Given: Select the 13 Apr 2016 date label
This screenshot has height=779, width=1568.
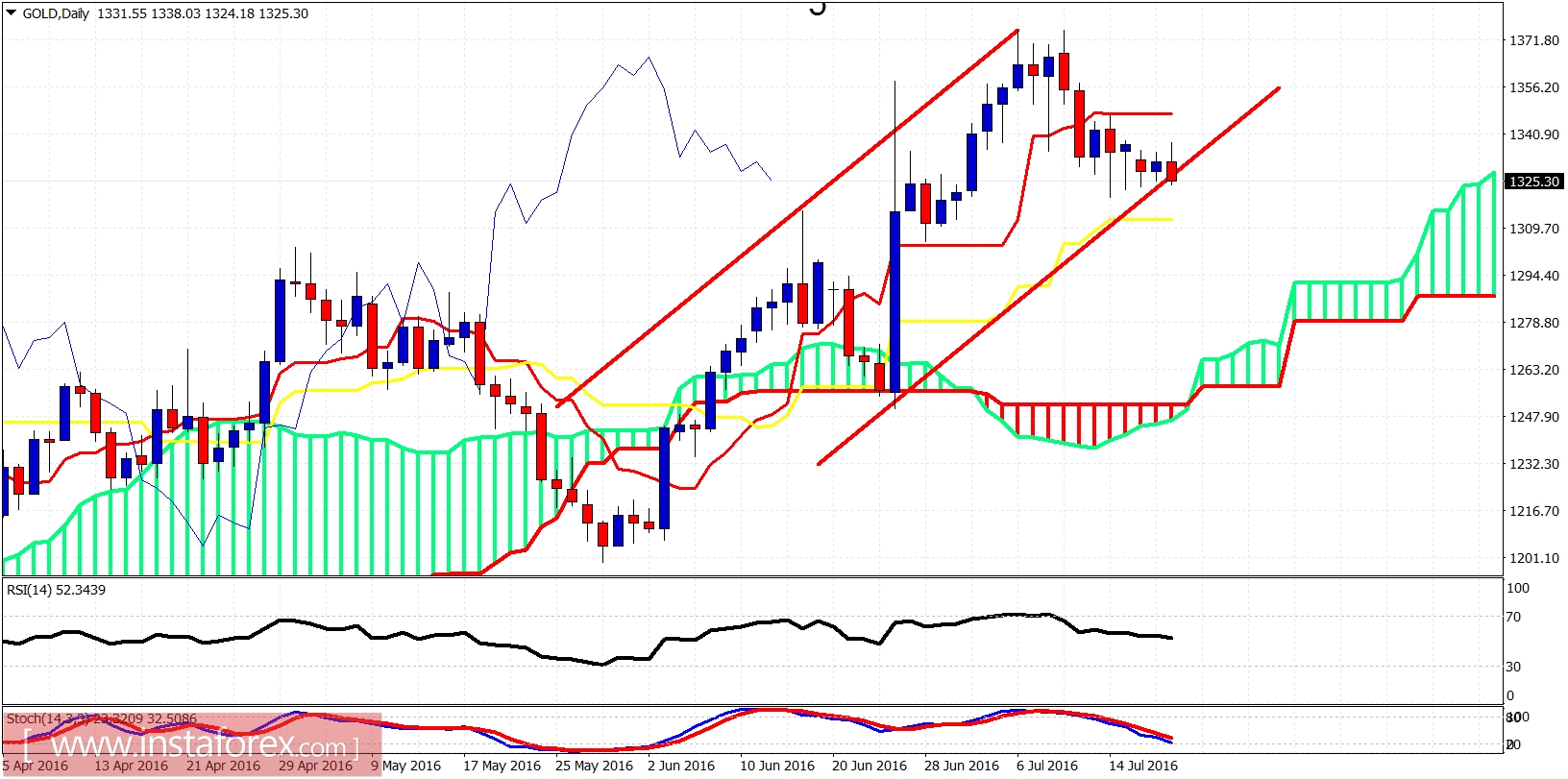Looking at the screenshot, I should (131, 766).
